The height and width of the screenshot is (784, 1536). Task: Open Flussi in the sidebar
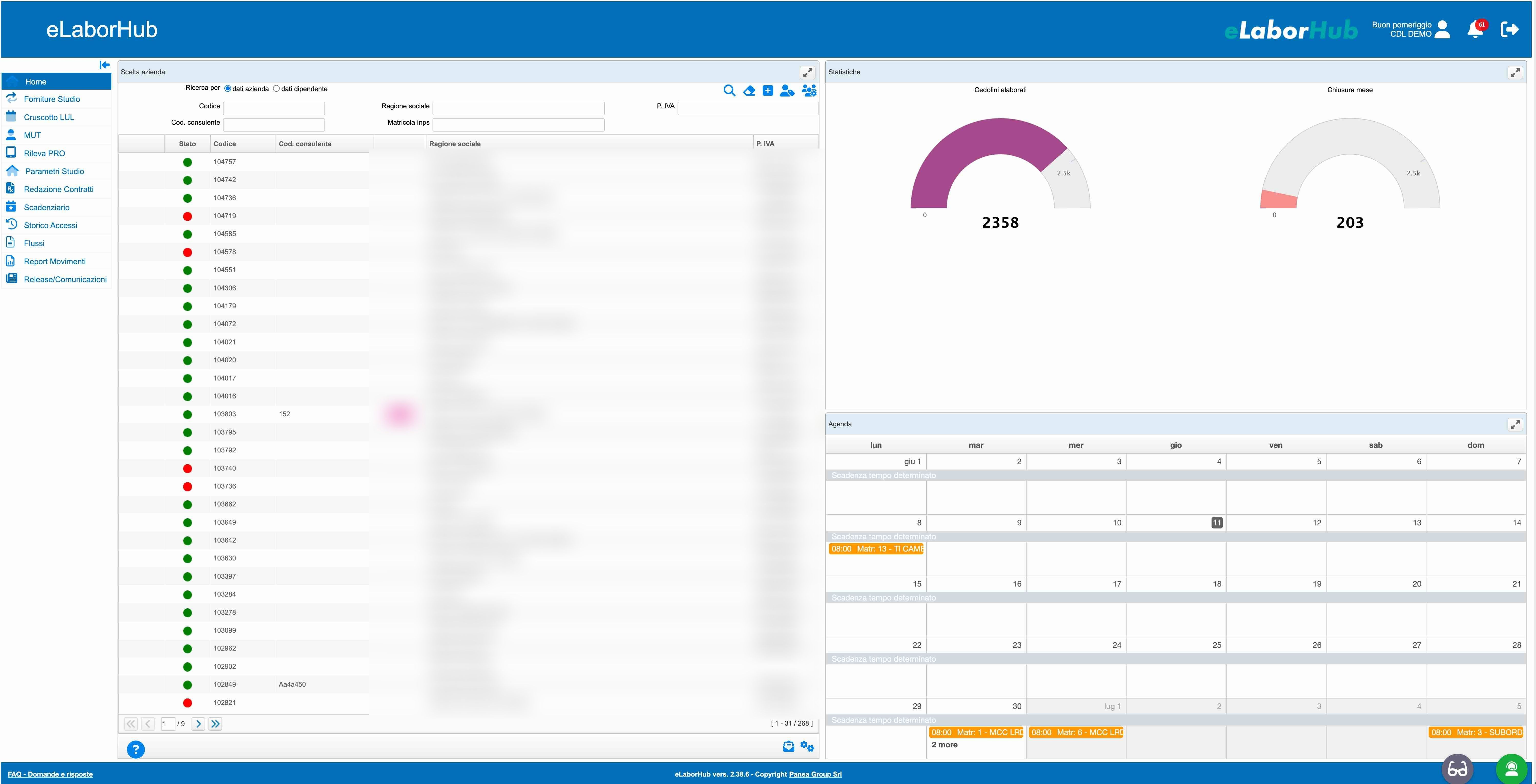point(57,243)
